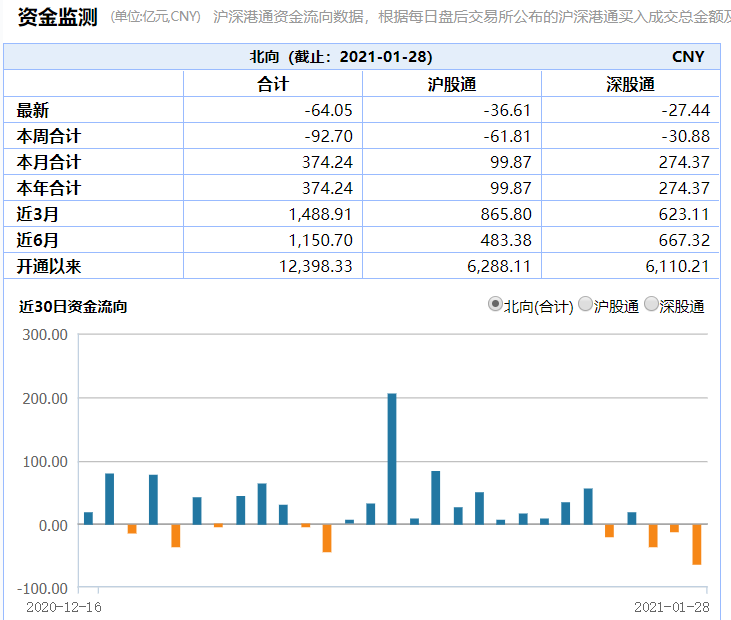Click the 深股通 column header in table
Image resolution: width=731 pixels, height=620 pixels.
pyautogui.click(x=630, y=84)
